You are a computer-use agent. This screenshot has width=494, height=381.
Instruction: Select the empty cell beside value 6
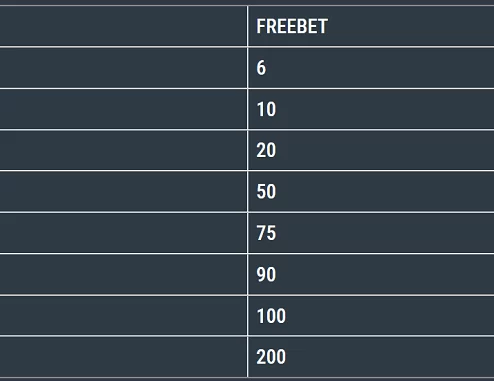(123, 68)
